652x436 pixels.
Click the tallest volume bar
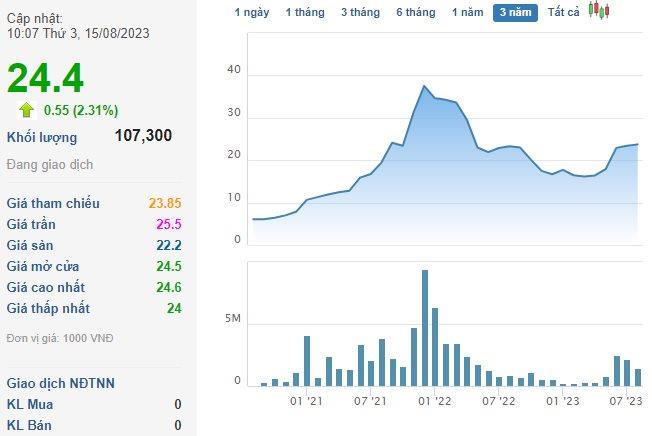tap(425, 328)
